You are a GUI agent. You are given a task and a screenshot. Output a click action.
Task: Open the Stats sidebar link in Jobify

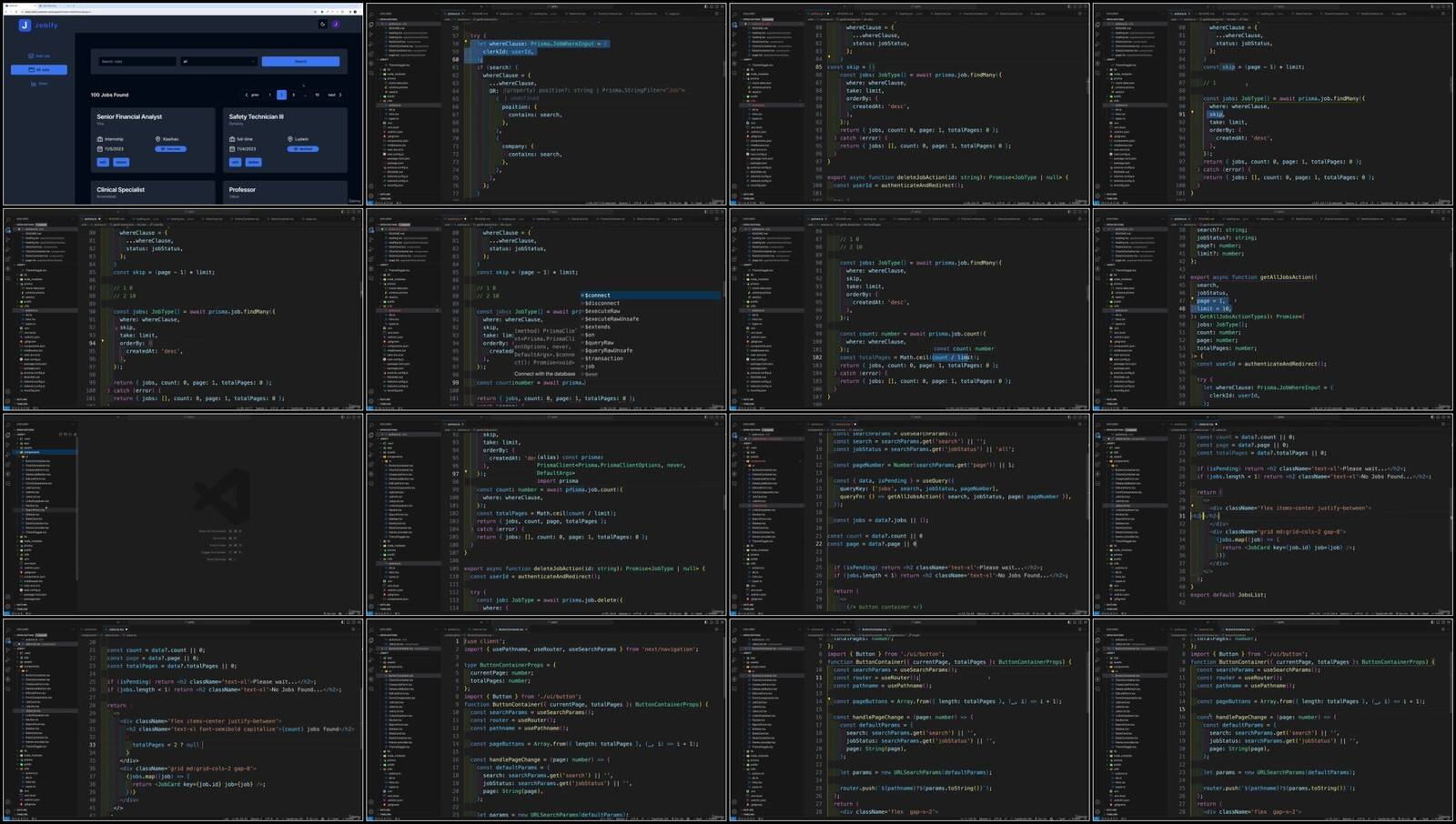pos(39,84)
